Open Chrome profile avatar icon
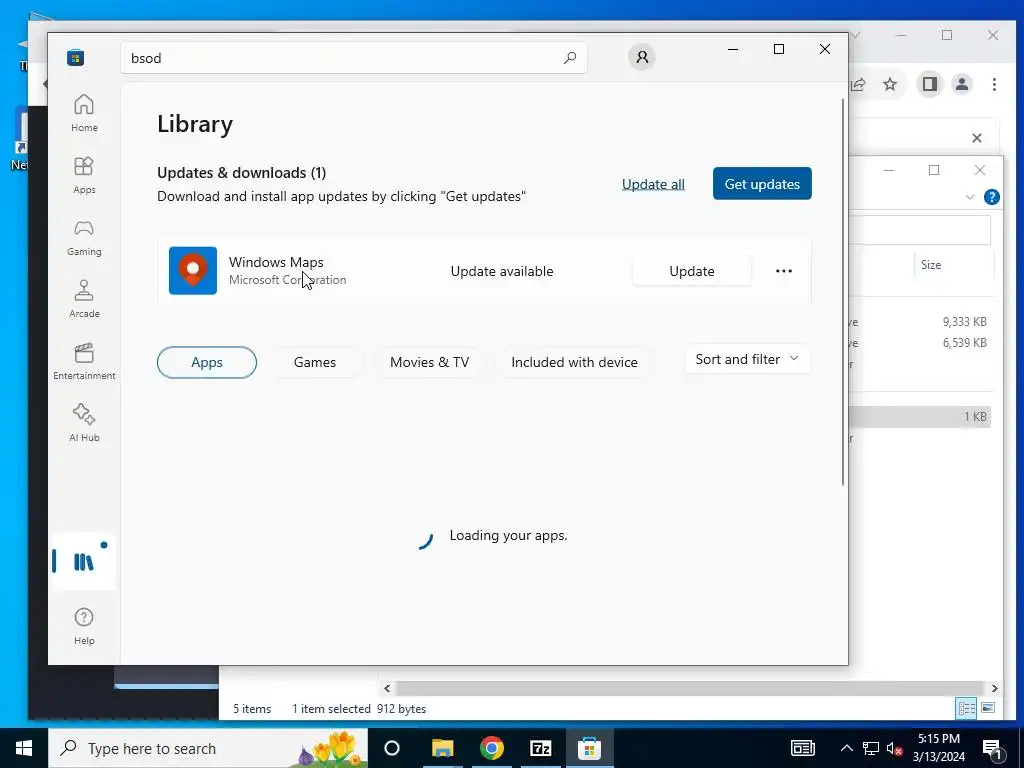Image resolution: width=1024 pixels, height=768 pixels. (x=962, y=84)
